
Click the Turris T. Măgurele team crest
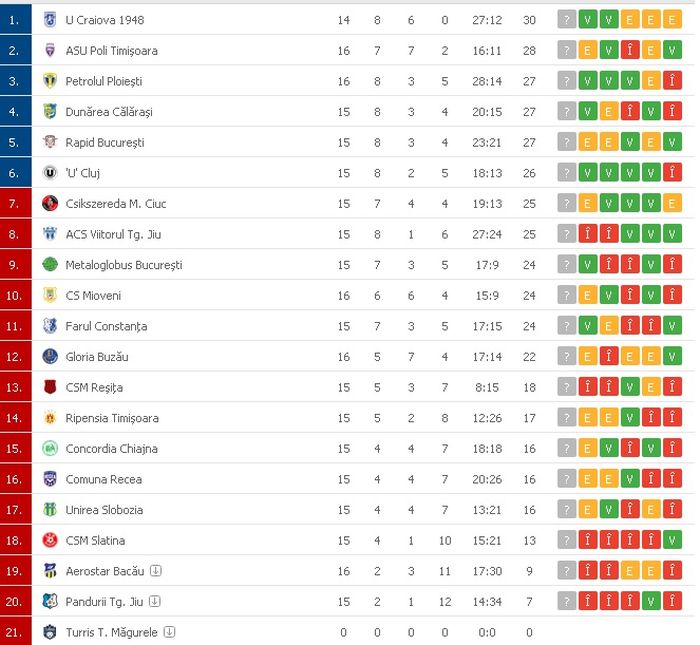click(50, 632)
